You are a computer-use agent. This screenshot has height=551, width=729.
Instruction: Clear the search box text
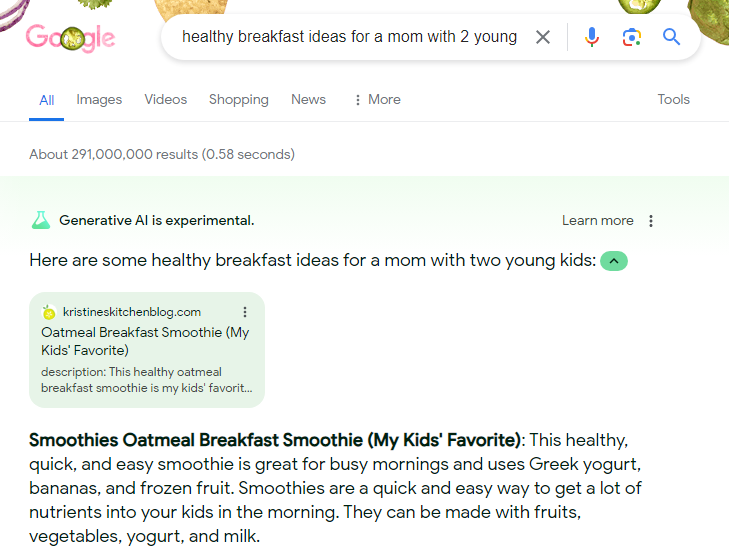(543, 37)
